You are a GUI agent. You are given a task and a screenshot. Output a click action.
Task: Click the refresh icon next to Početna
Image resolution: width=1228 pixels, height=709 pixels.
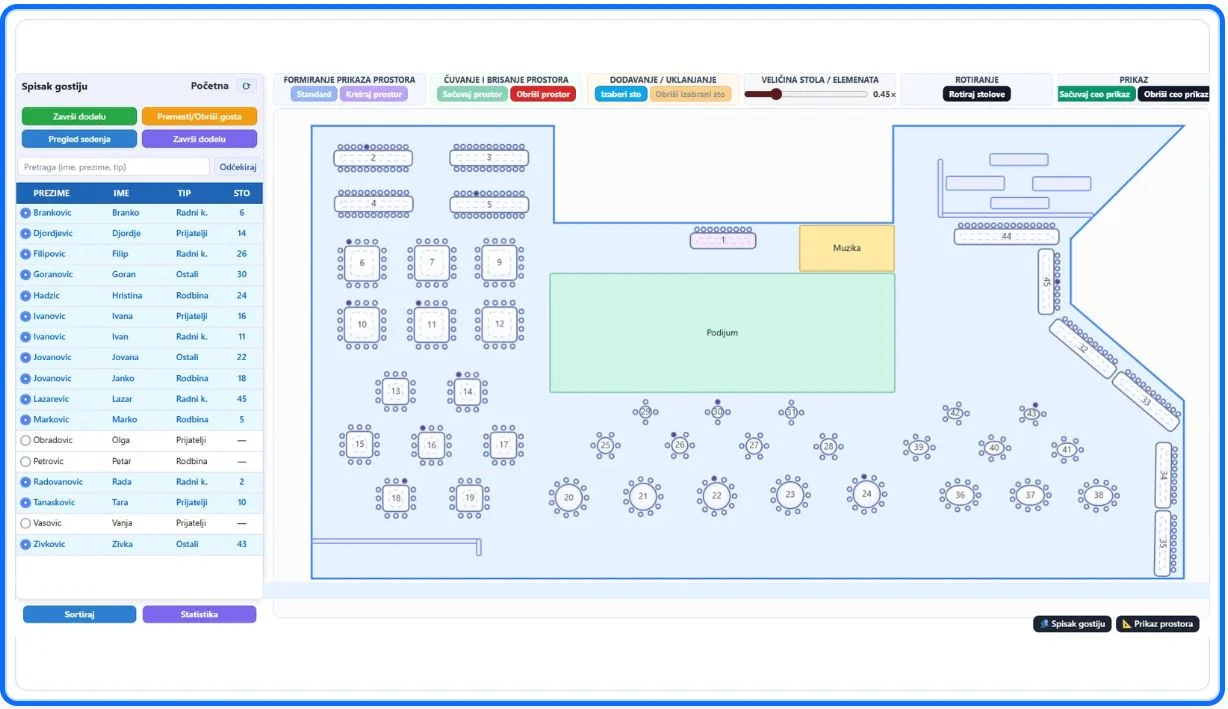(247, 87)
